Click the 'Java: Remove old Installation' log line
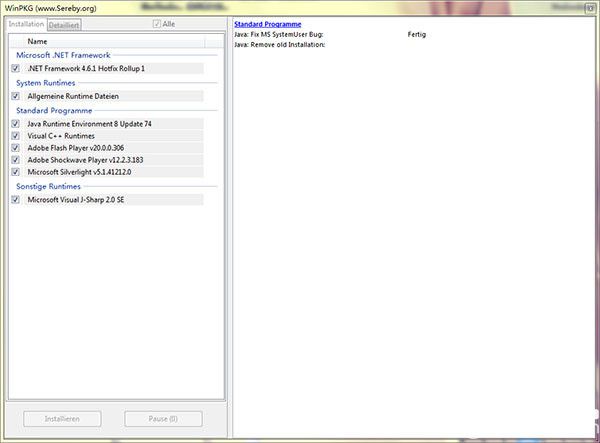Image resolution: width=600 pixels, height=443 pixels. pyautogui.click(x=280, y=45)
